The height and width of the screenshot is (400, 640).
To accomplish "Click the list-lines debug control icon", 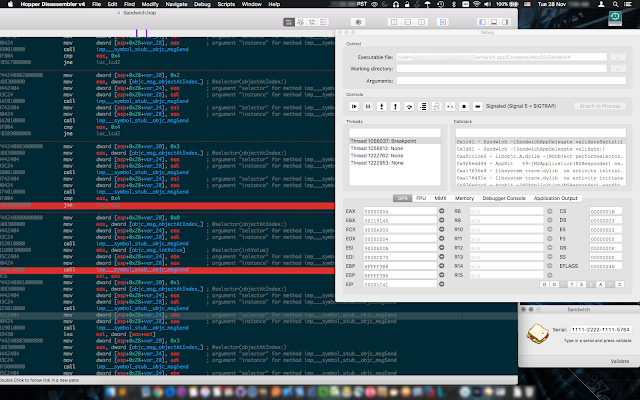I will (423, 107).
